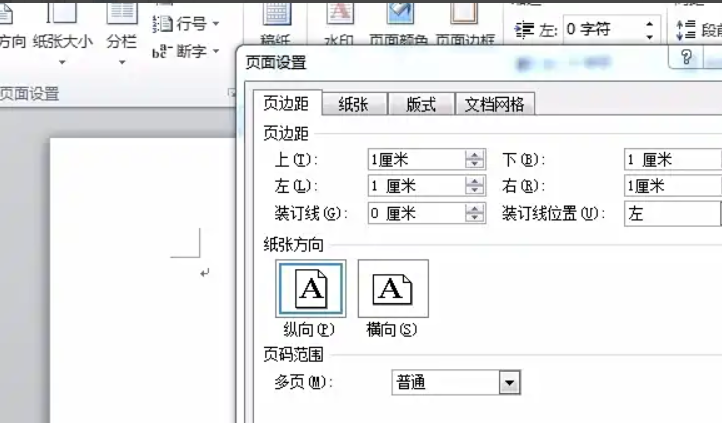Click the paragraph spacing icon beside 段前

coord(686,30)
